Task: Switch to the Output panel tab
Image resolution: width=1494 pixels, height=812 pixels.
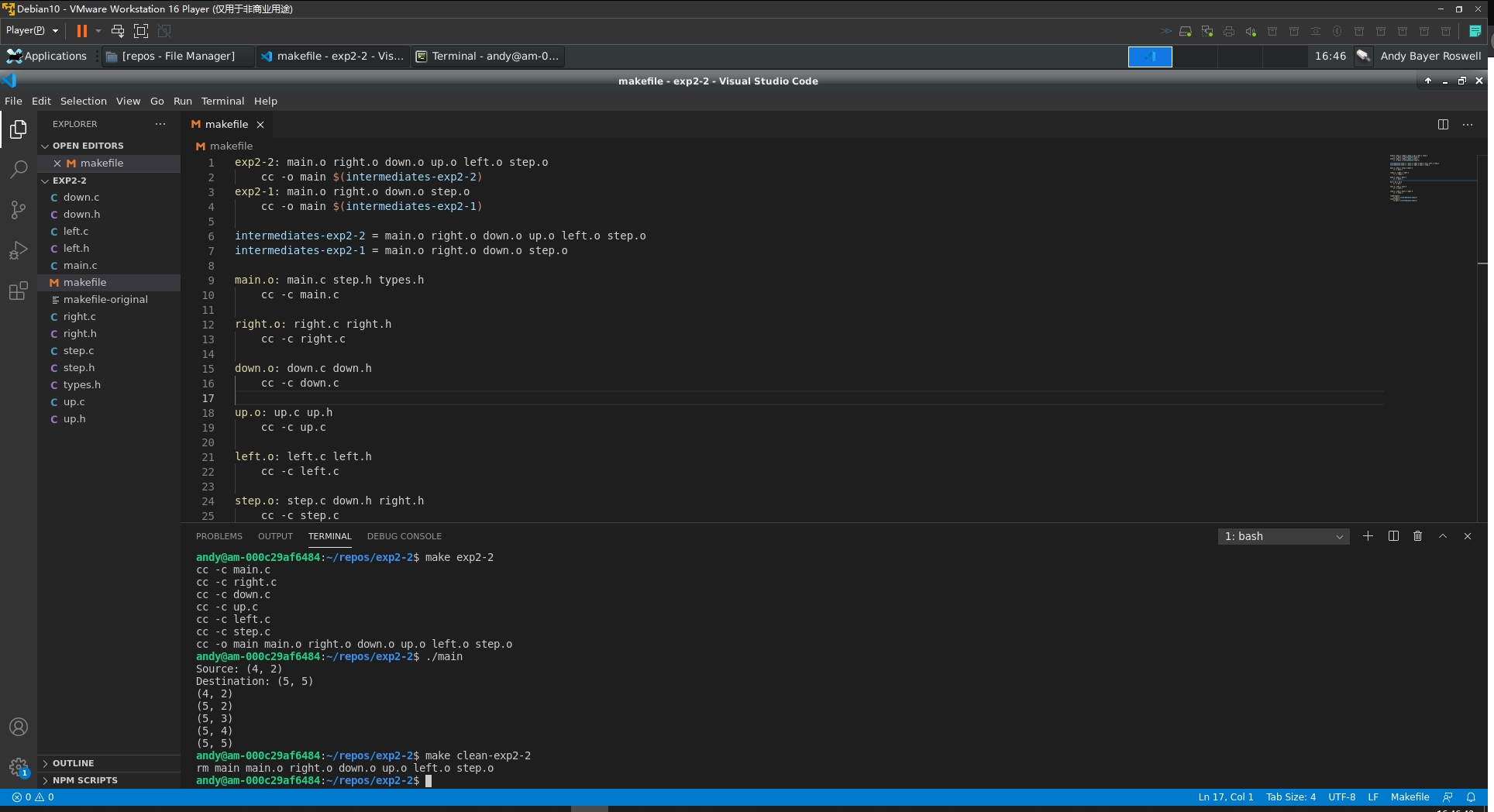Action: 275,536
